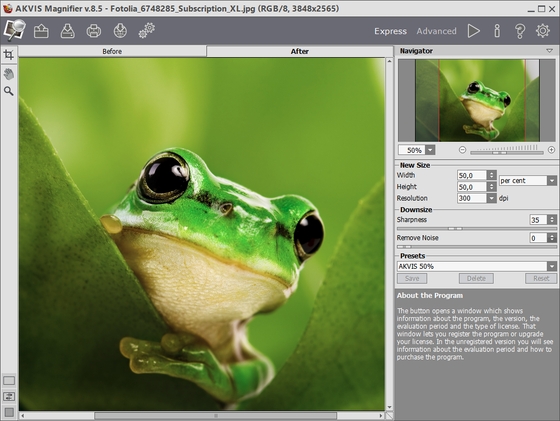Select the Hand tool
Screen dimensions: 560x421
tap(9, 74)
